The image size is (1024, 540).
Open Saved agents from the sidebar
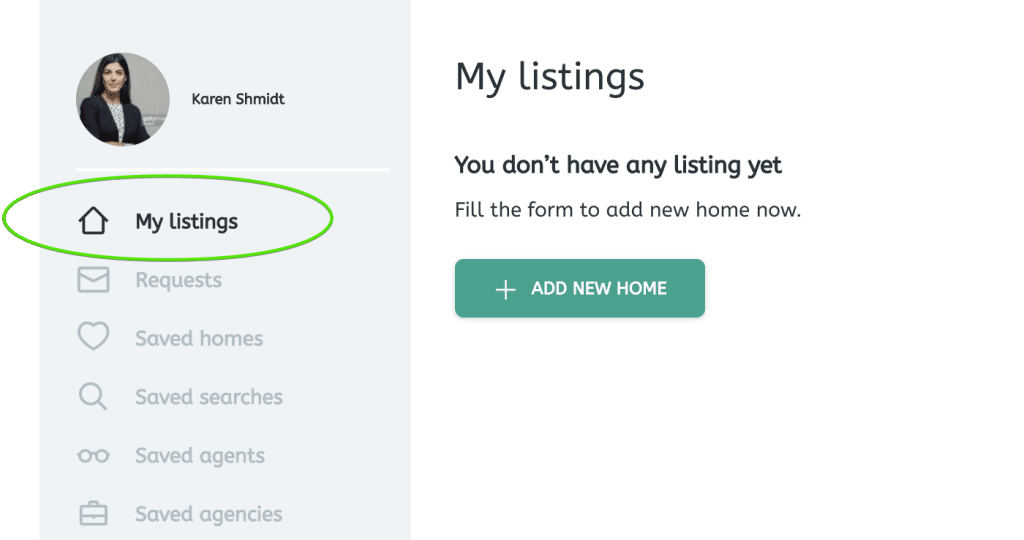coord(200,456)
